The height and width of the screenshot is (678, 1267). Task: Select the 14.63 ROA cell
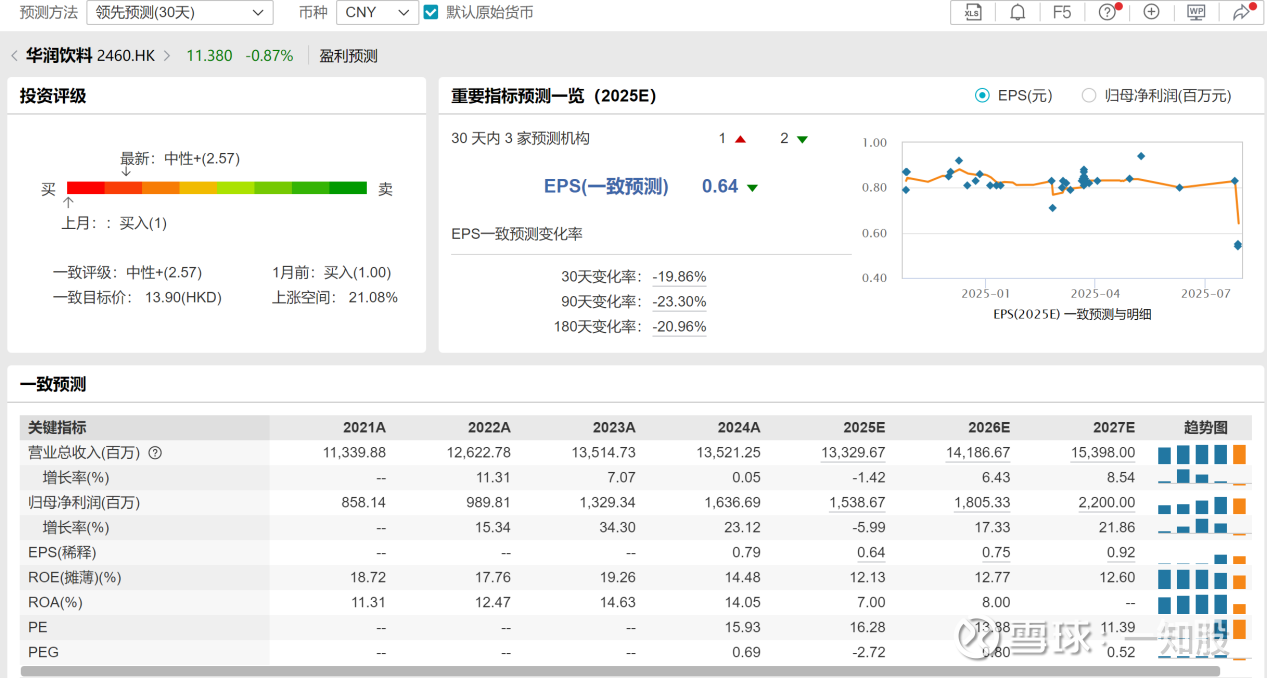point(618,603)
